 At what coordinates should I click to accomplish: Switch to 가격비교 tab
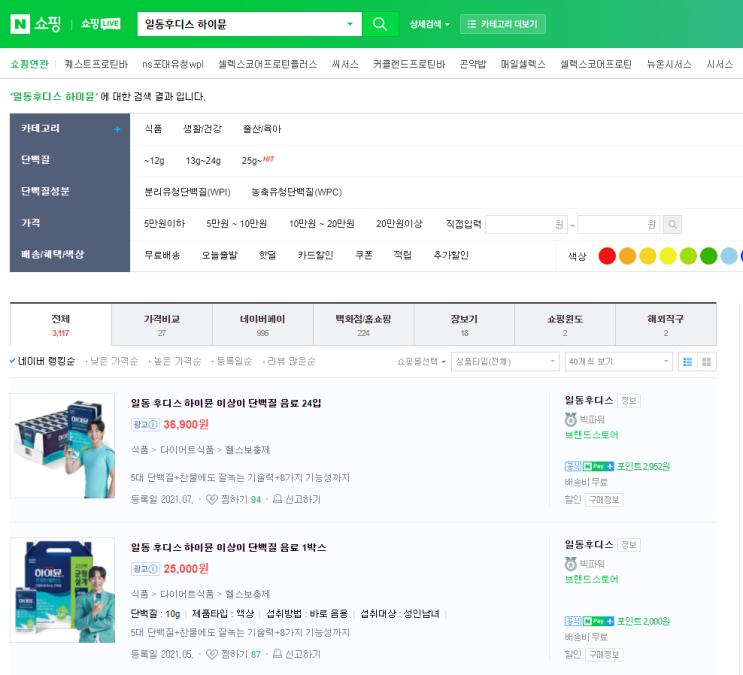(162, 325)
